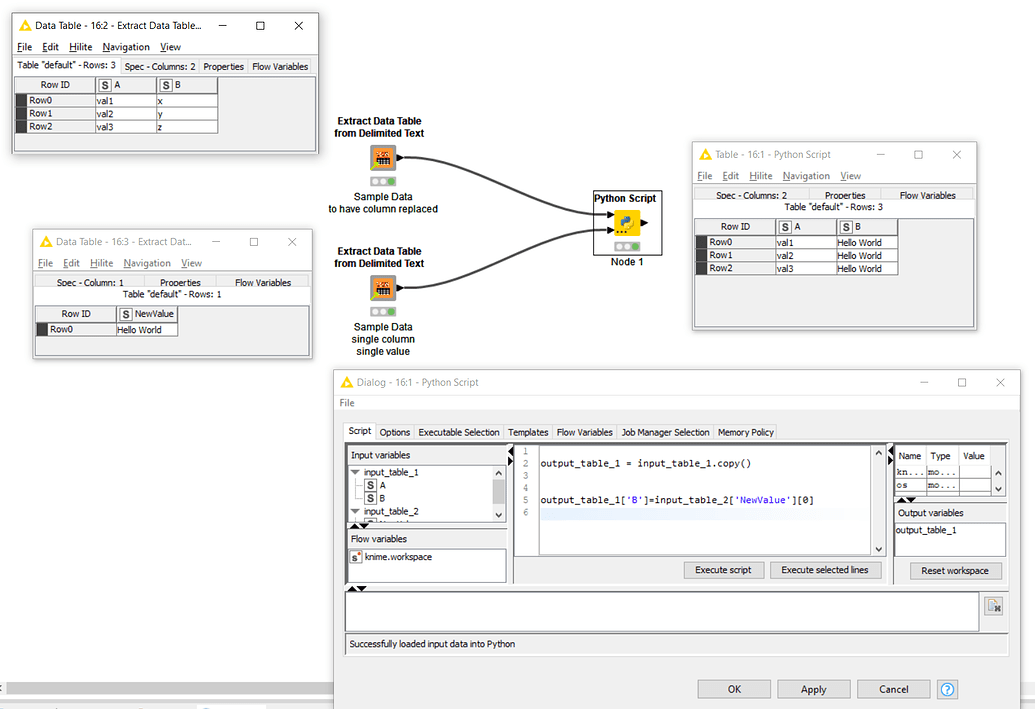Open the Python Script node labeled Node 1

coord(627,222)
